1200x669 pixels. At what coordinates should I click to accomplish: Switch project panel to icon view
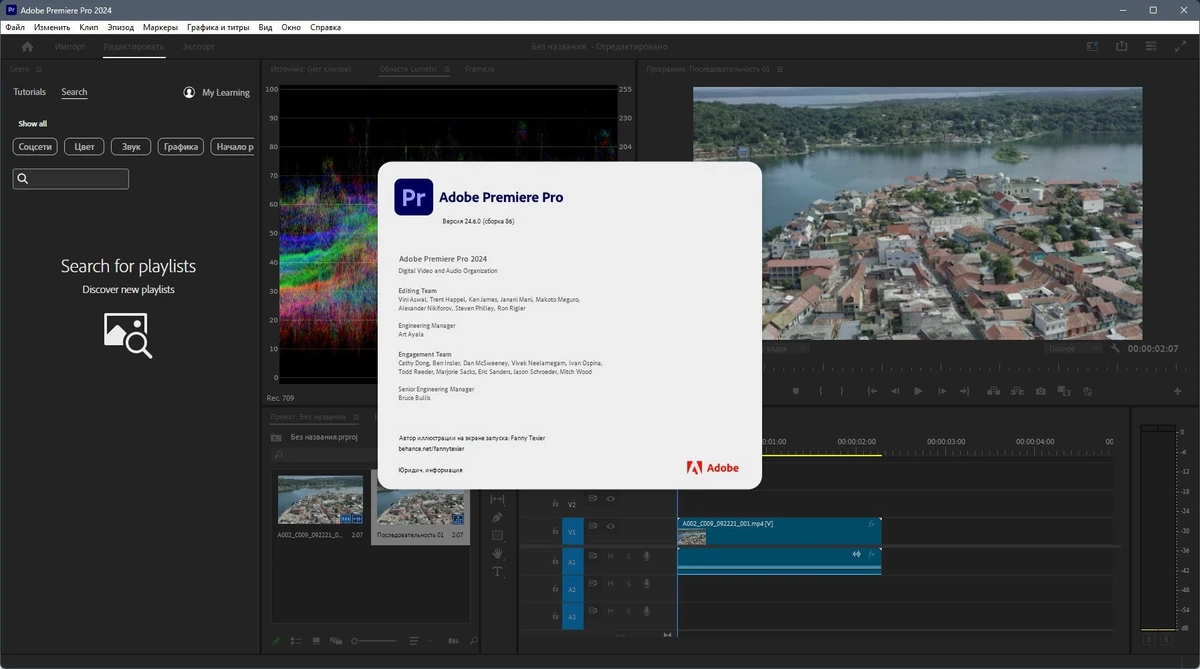tap(316, 641)
